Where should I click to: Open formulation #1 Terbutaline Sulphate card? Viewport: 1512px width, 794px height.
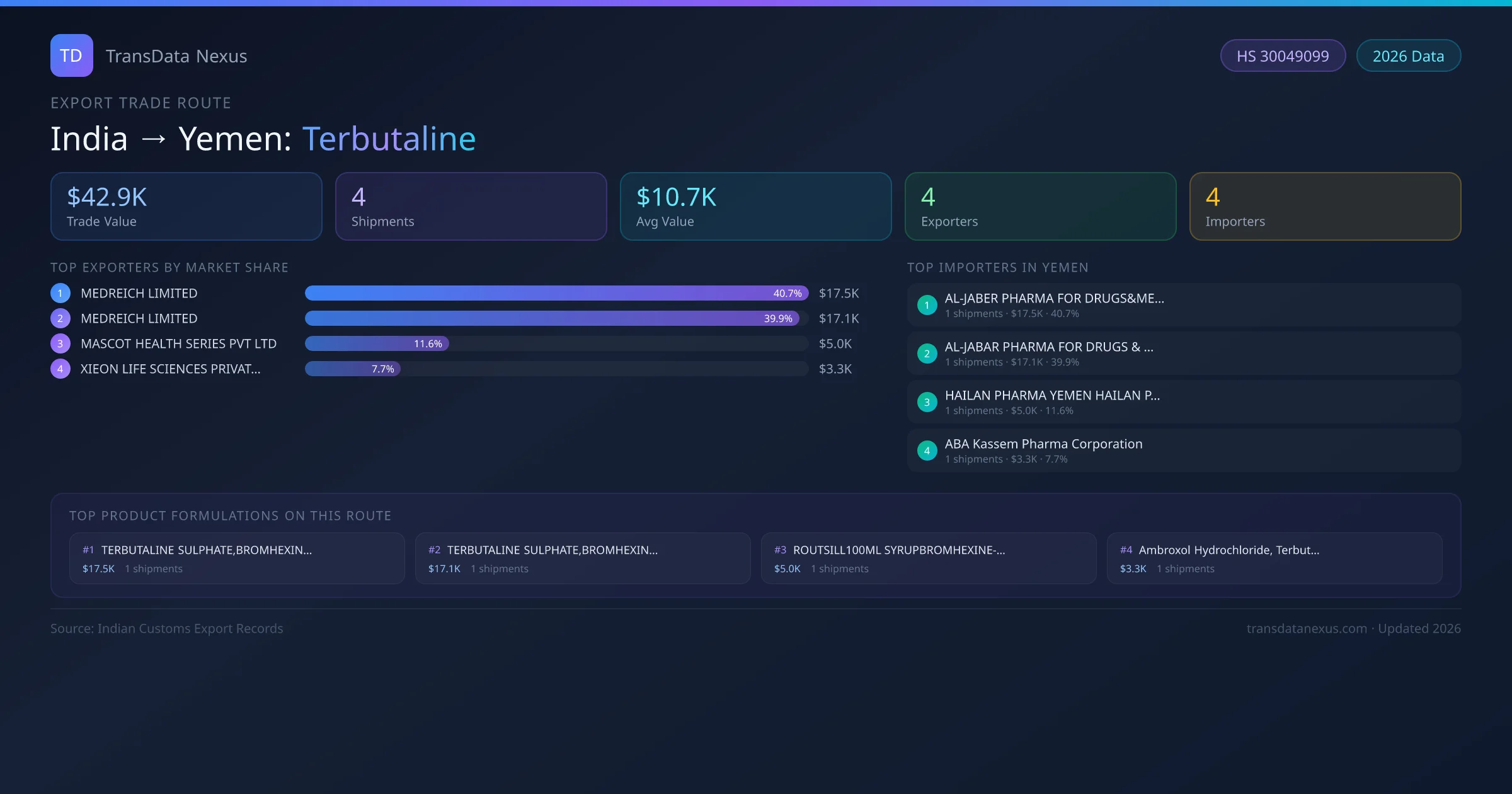click(x=237, y=558)
